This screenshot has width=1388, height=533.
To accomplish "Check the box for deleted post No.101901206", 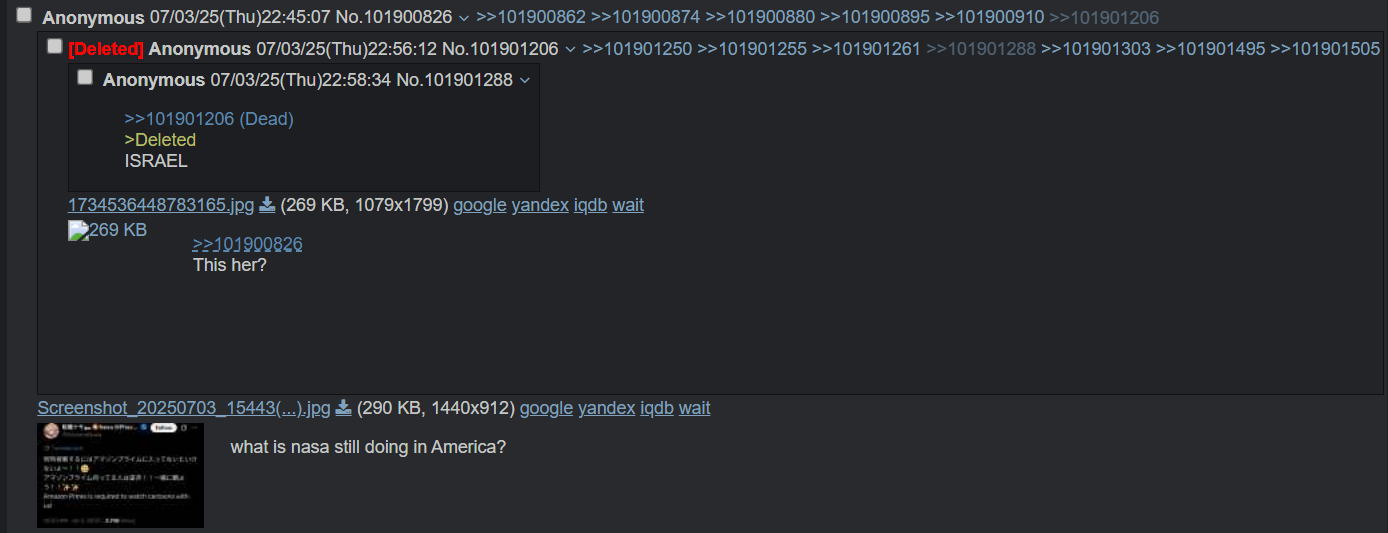I will point(55,47).
